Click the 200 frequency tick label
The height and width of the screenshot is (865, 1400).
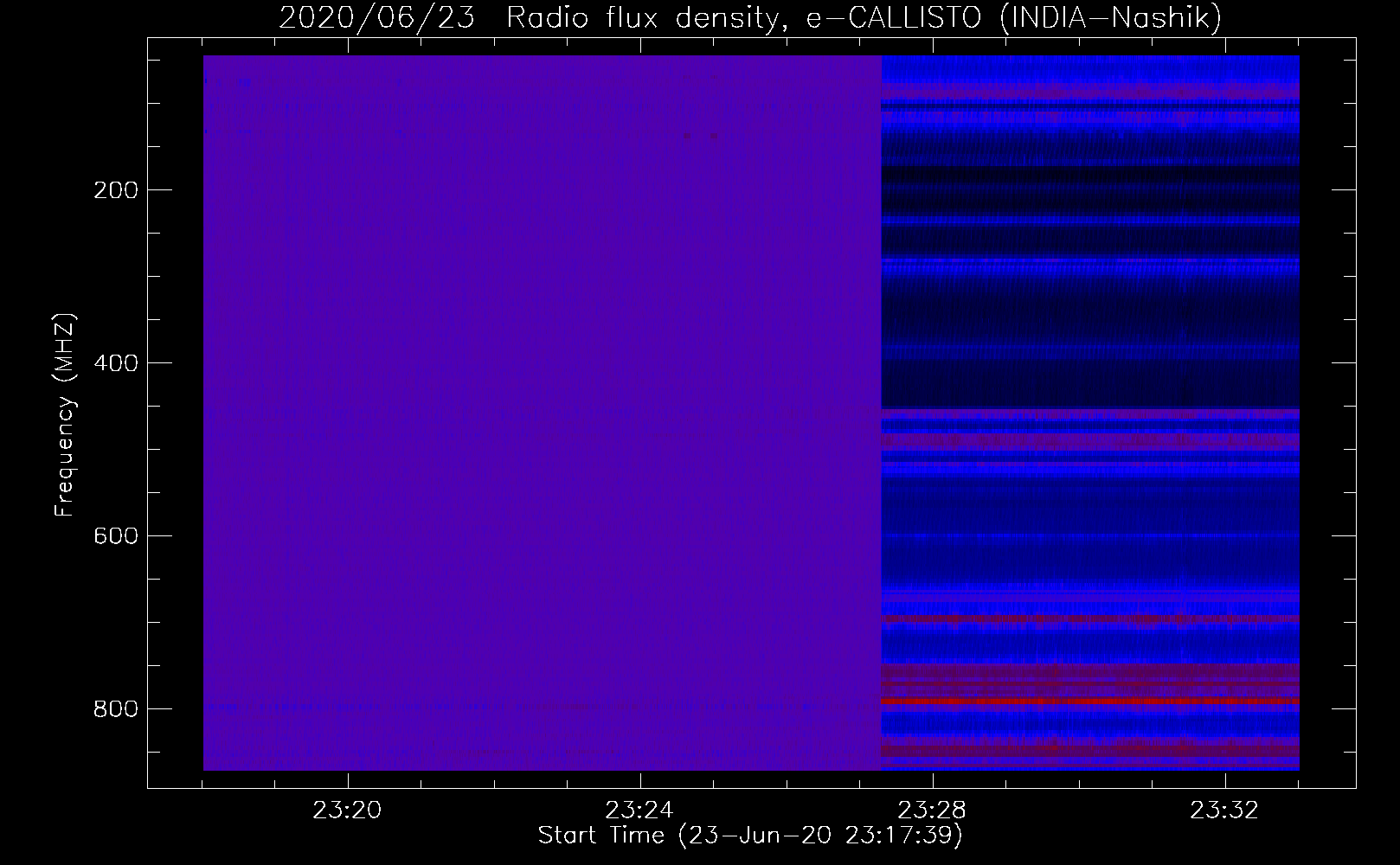[115, 190]
